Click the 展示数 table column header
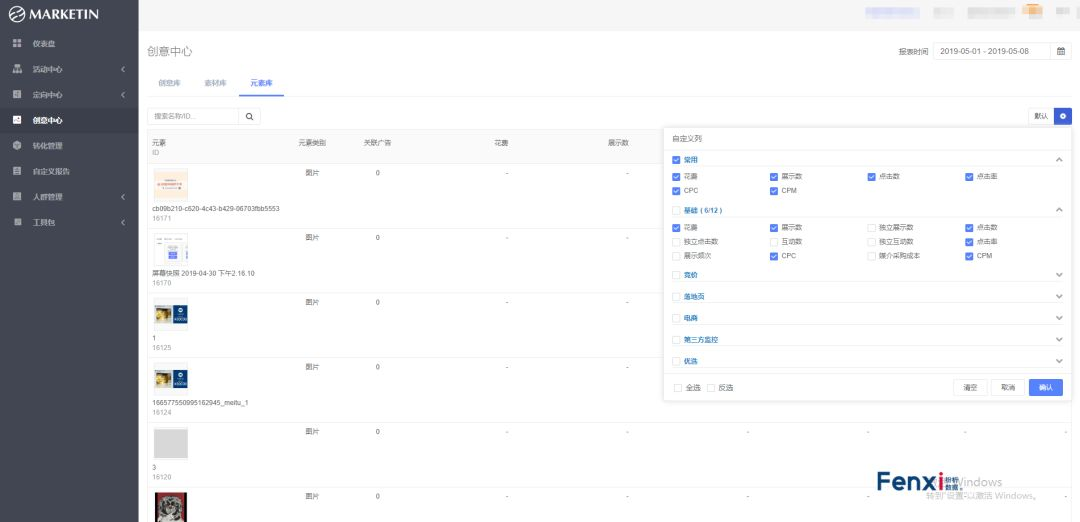 pos(618,143)
